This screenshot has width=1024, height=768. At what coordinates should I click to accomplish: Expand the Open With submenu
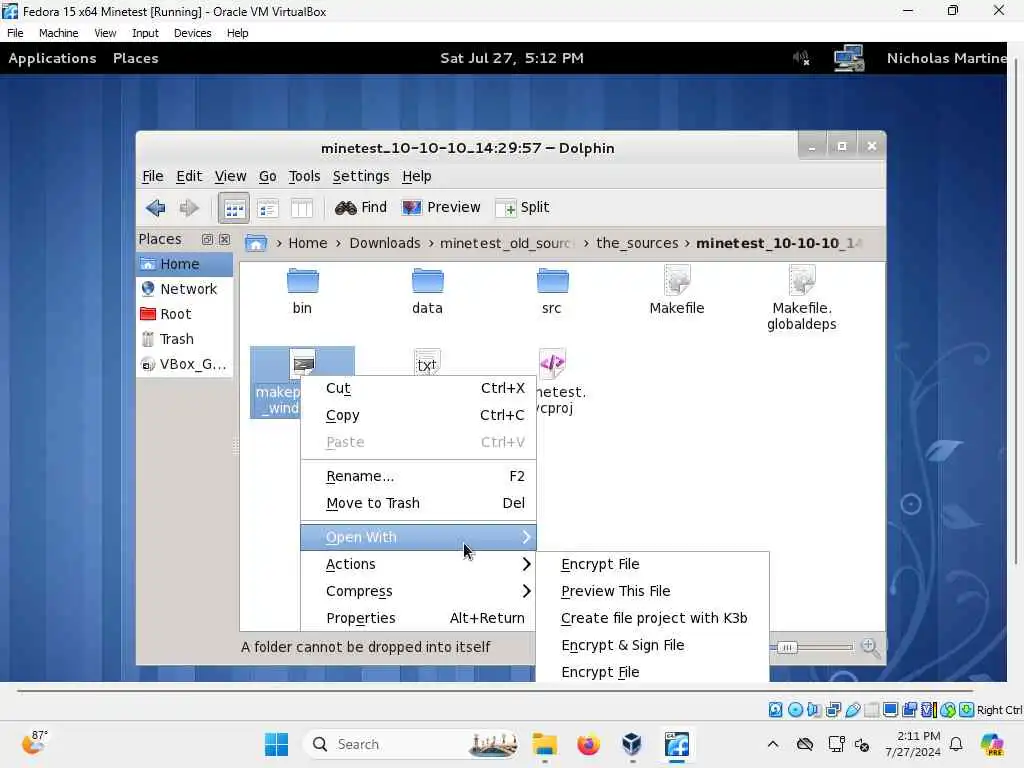click(x=418, y=537)
